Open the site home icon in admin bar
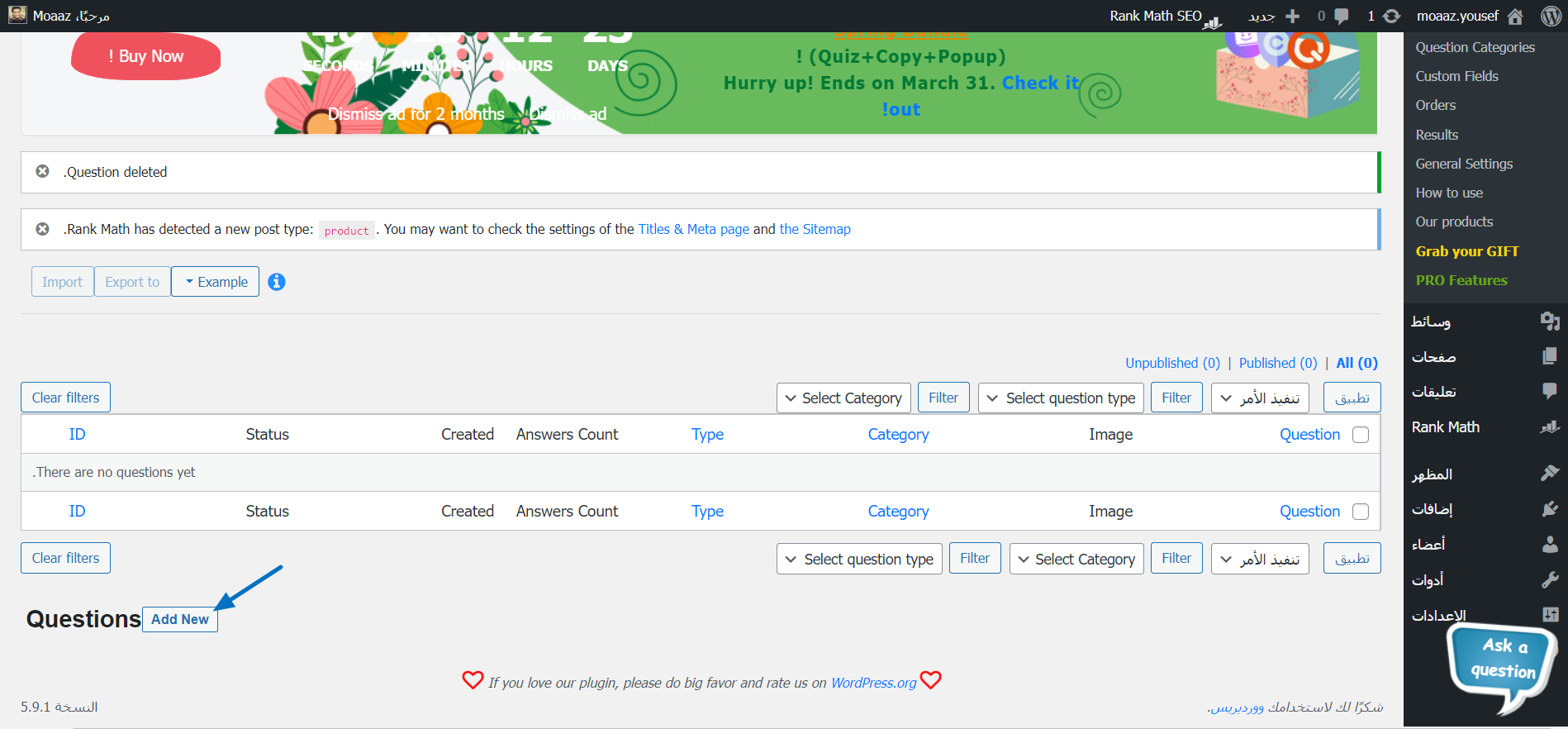The width and height of the screenshot is (1568, 729). 1515,16
